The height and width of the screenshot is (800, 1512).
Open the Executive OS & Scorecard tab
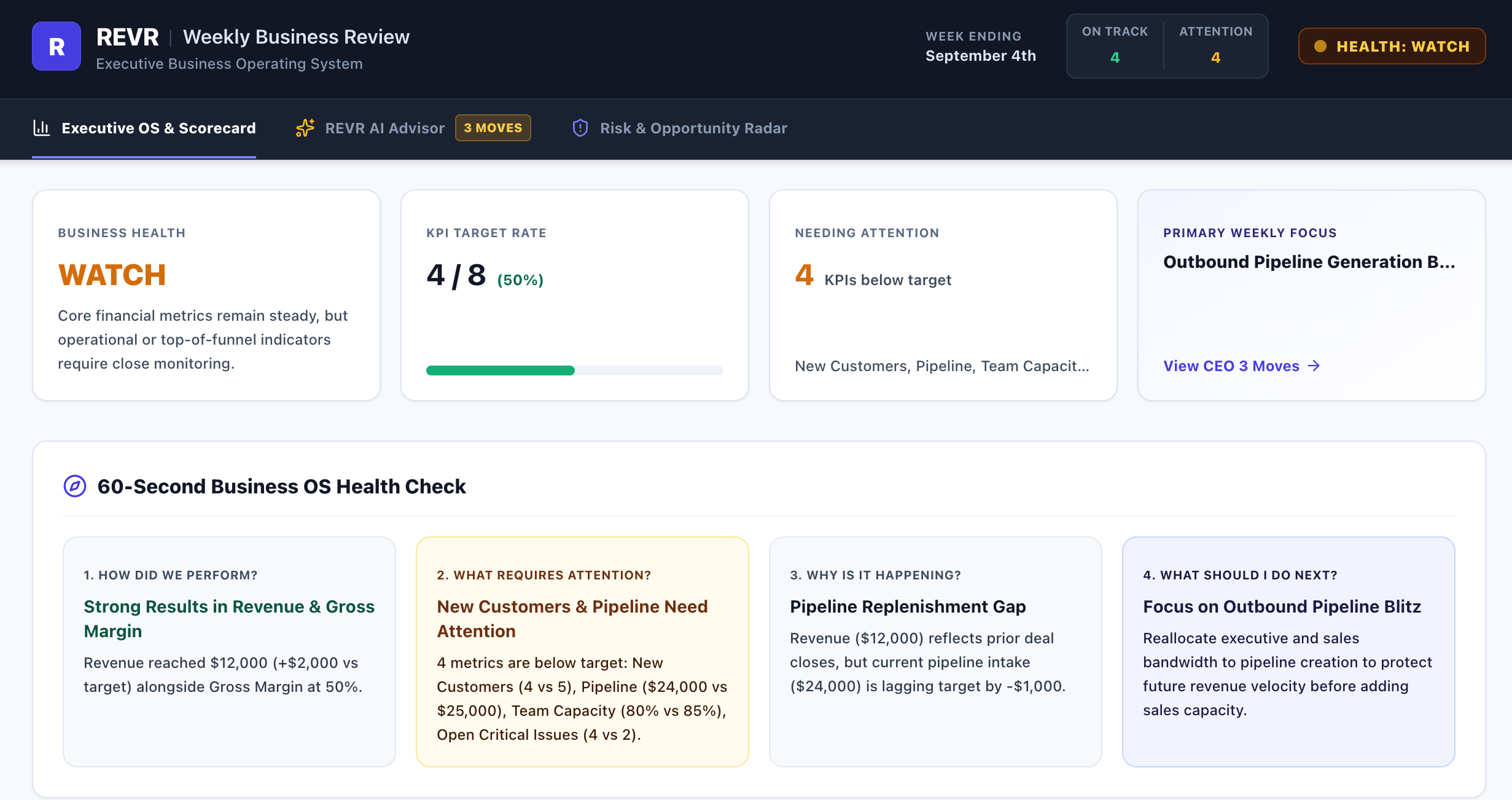pyautogui.click(x=144, y=128)
